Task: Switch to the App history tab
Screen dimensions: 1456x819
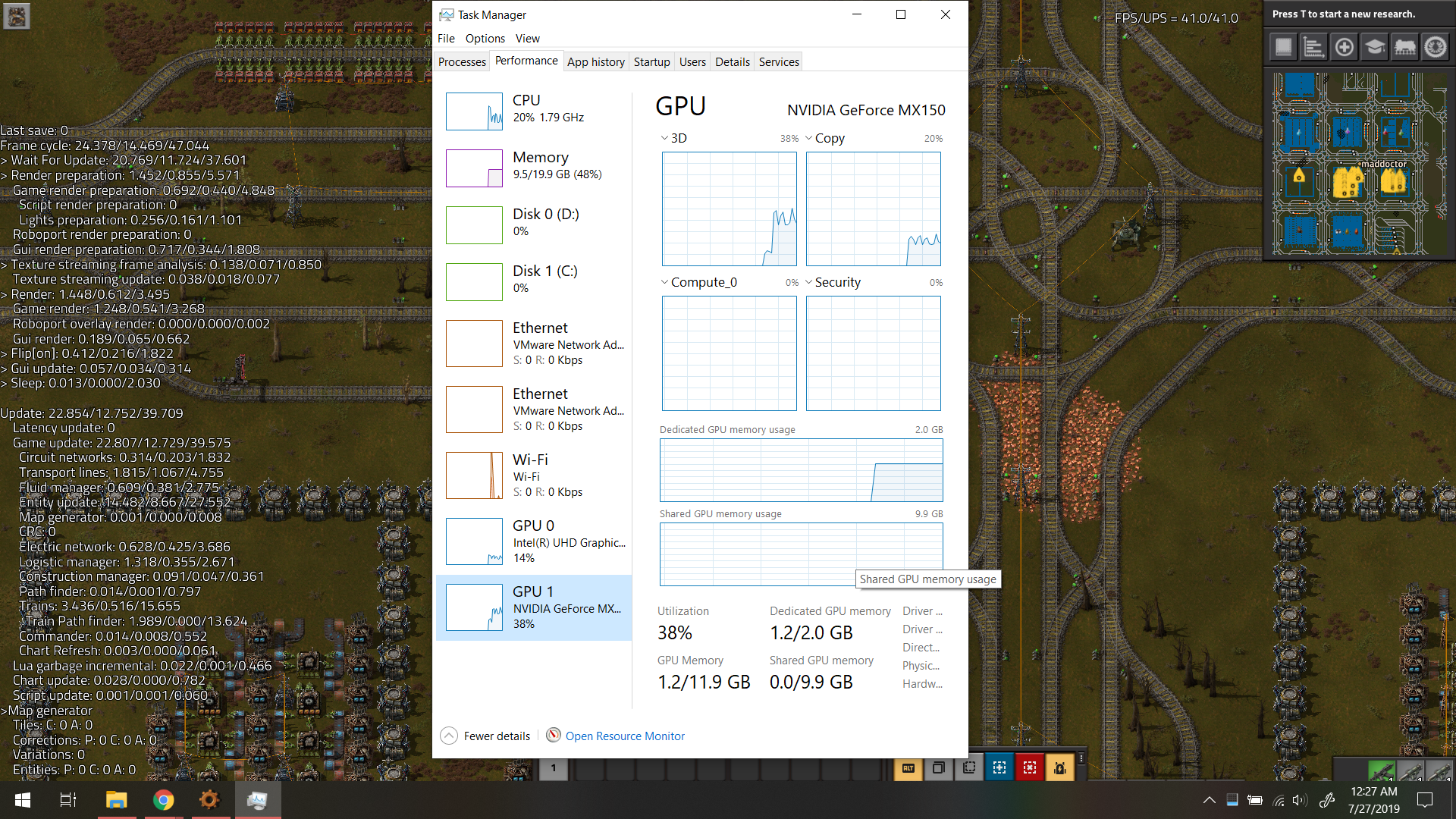Action: click(x=596, y=61)
